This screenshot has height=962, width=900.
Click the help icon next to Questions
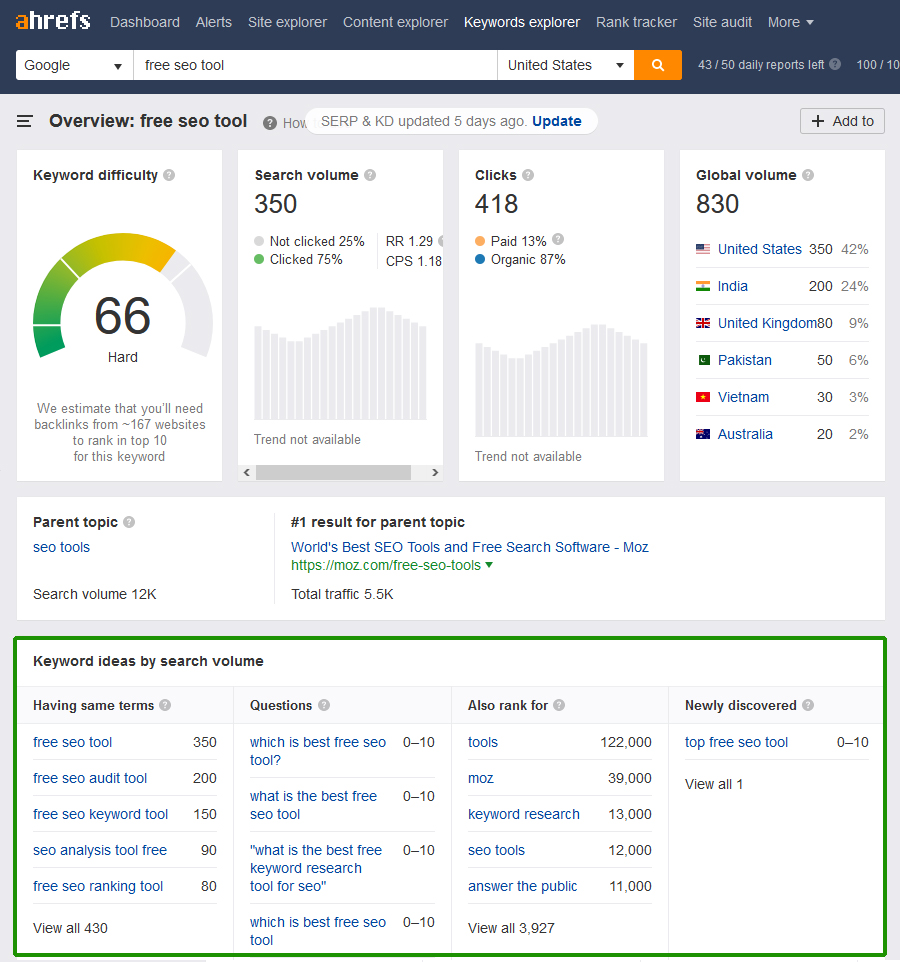point(324,705)
